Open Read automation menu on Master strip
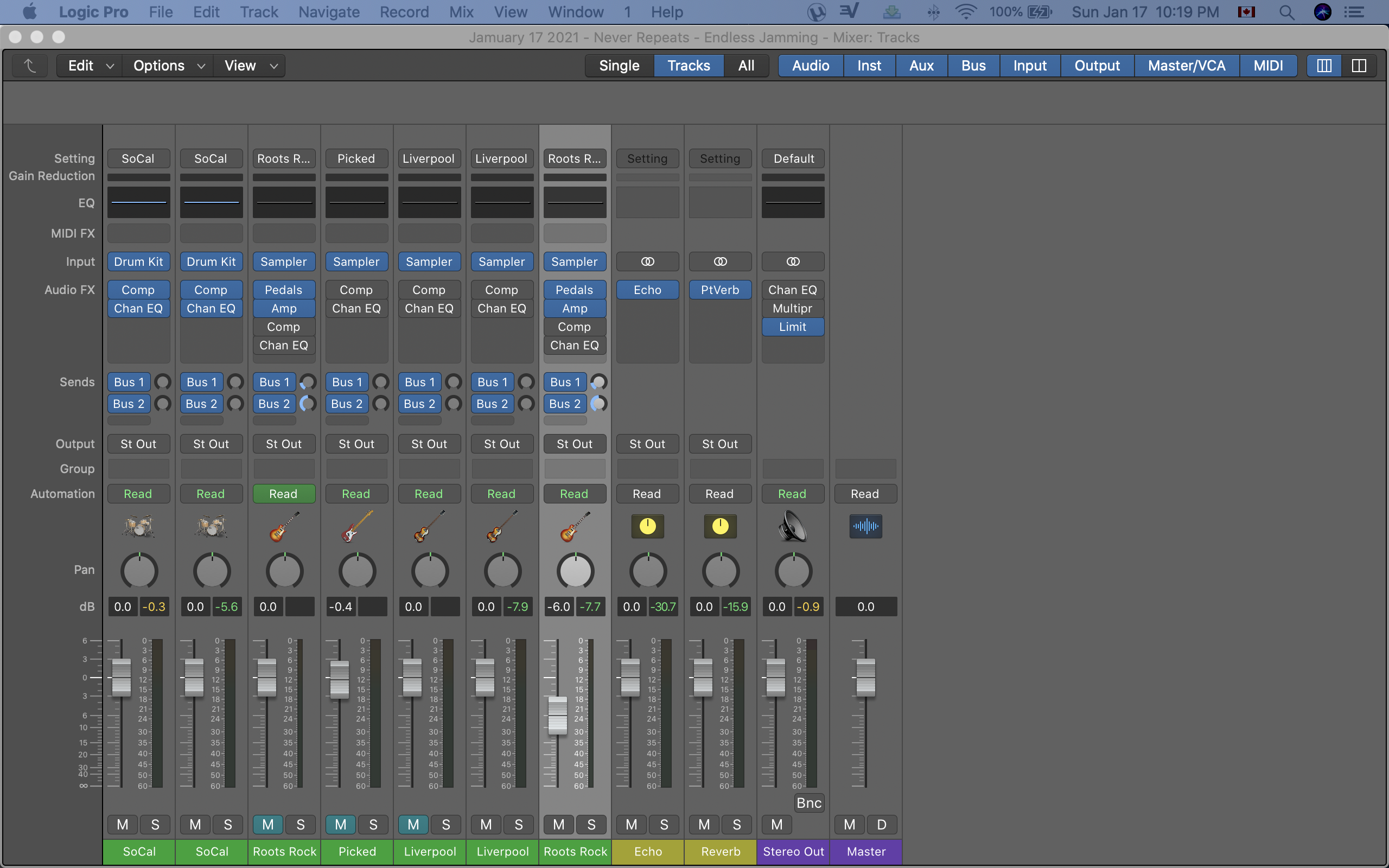 865,494
